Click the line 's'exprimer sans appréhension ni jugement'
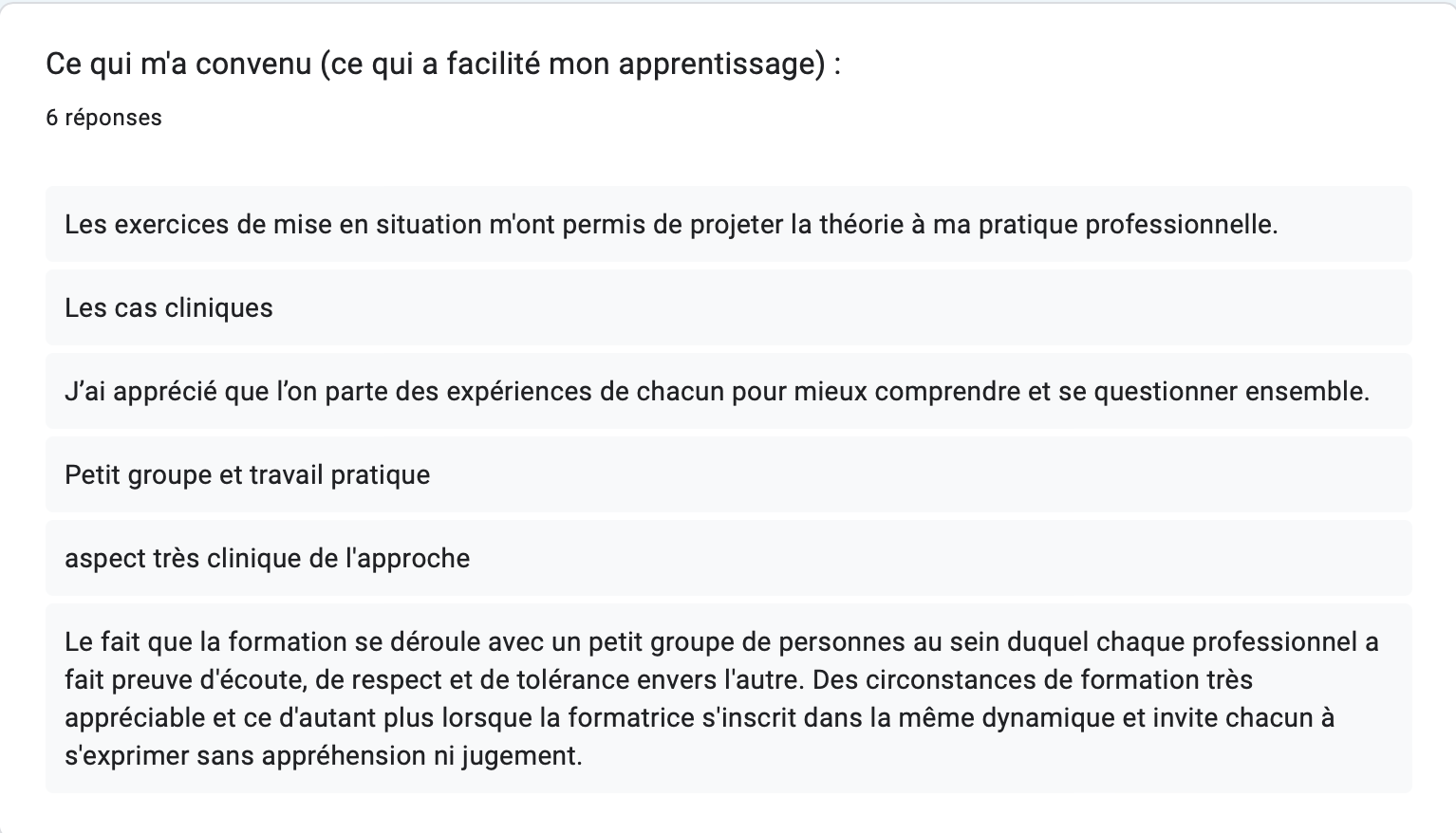Viewport: 1456px width, 833px height. (324, 756)
